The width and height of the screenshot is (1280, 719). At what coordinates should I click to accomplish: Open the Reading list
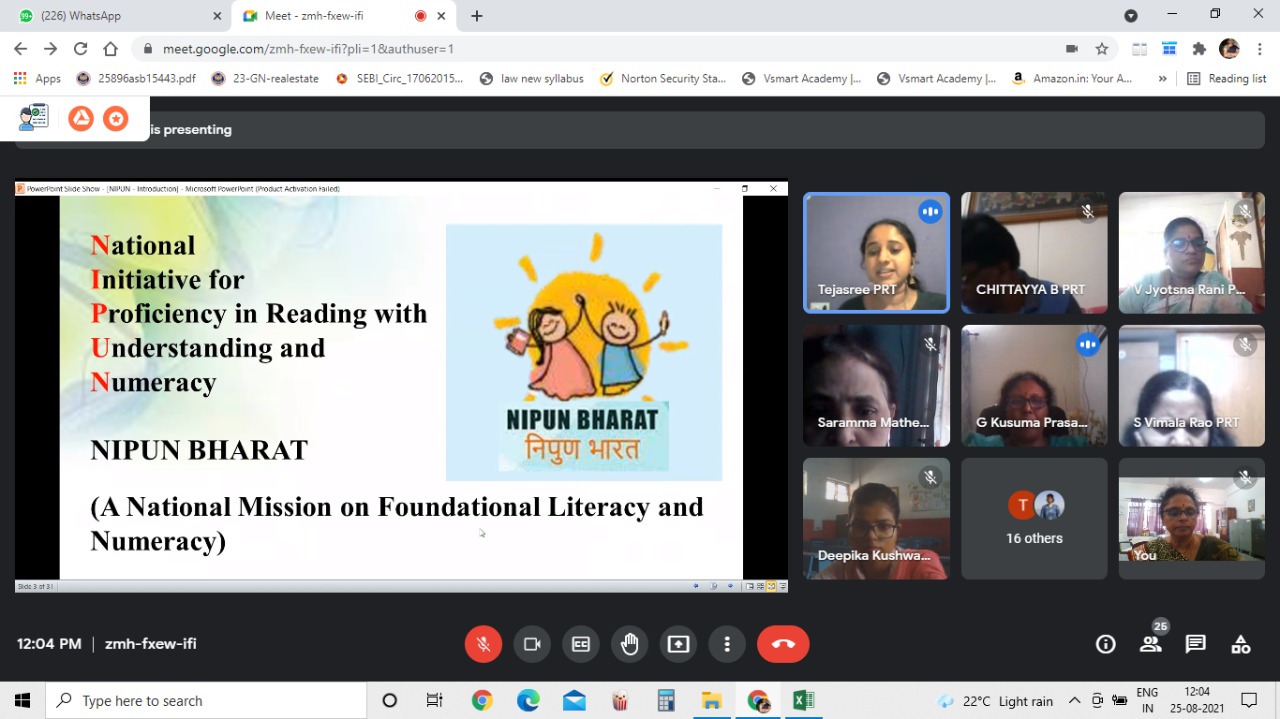(x=1226, y=78)
